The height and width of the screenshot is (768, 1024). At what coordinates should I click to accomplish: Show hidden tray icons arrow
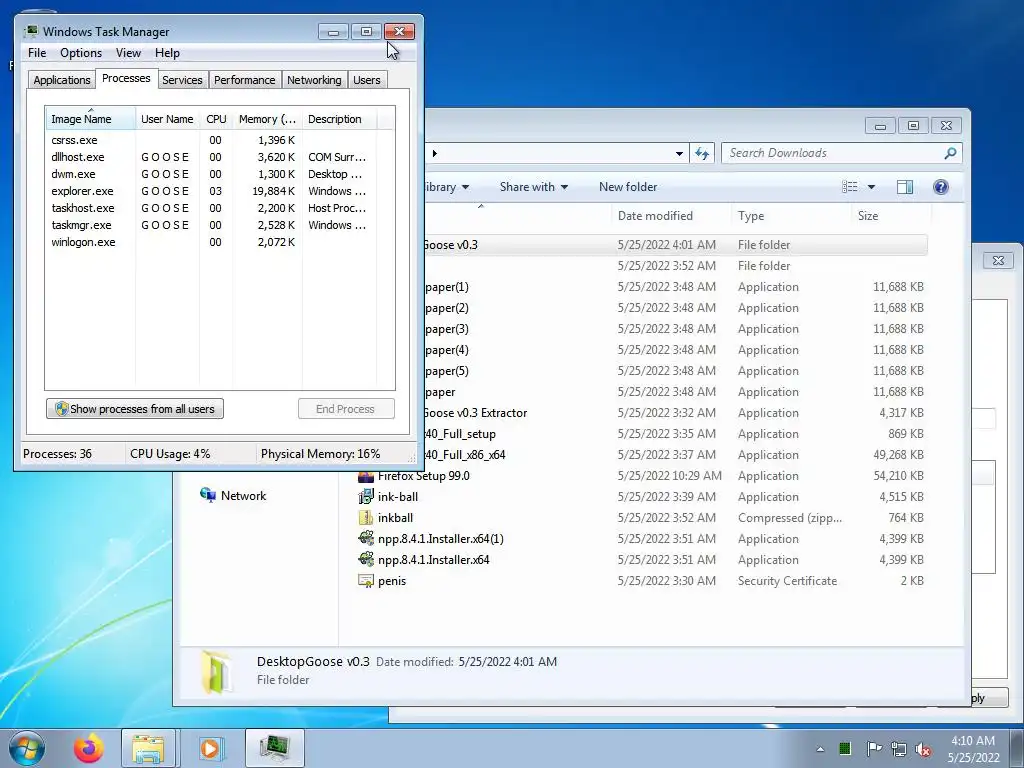click(820, 749)
